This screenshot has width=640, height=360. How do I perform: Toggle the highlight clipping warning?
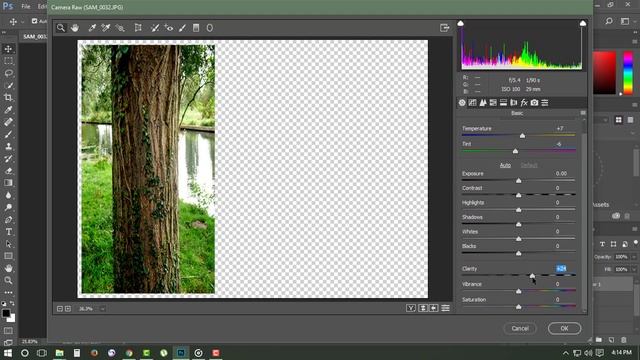coord(583,23)
